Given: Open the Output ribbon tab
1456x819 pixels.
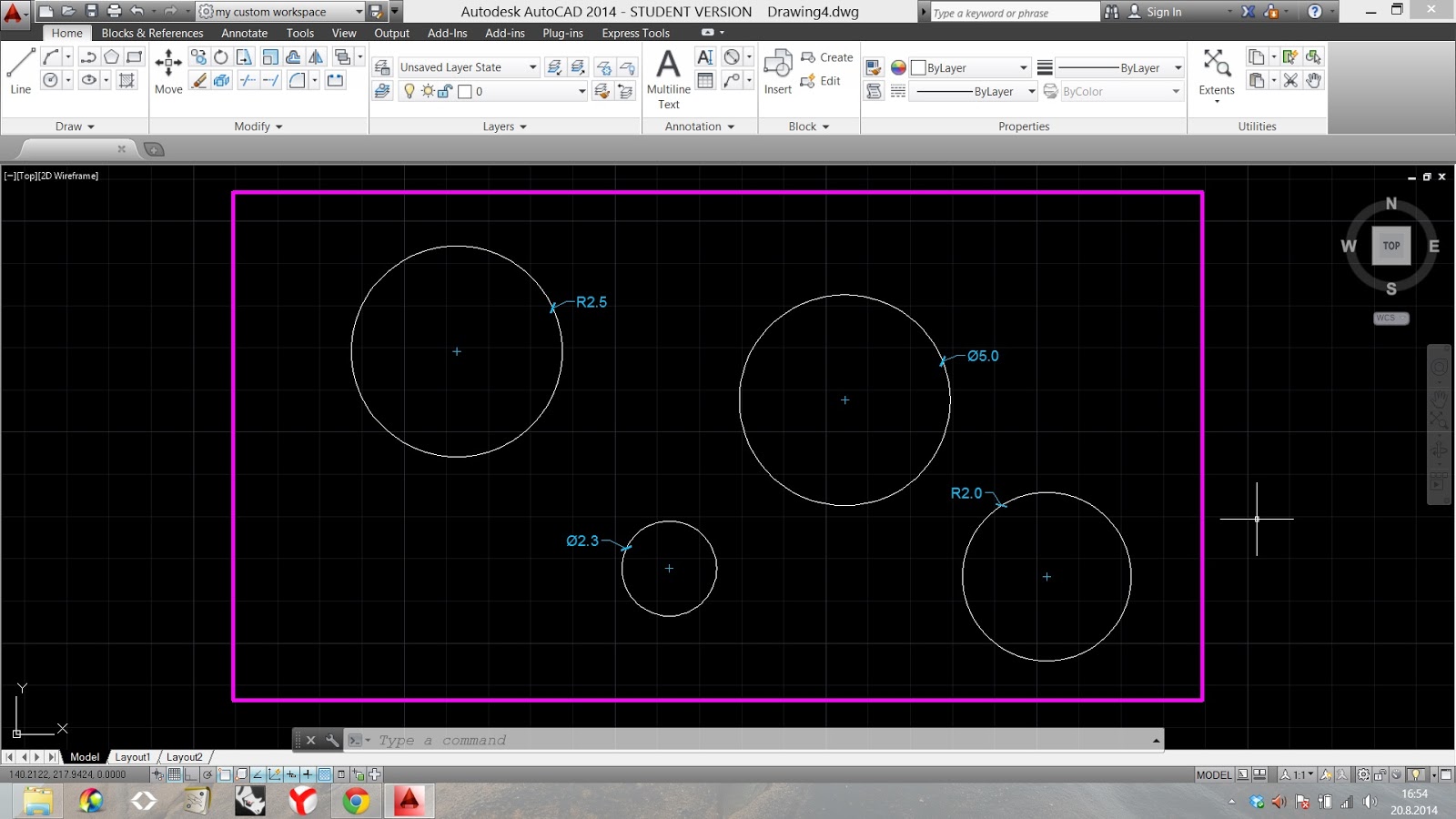Looking at the screenshot, I should [392, 33].
